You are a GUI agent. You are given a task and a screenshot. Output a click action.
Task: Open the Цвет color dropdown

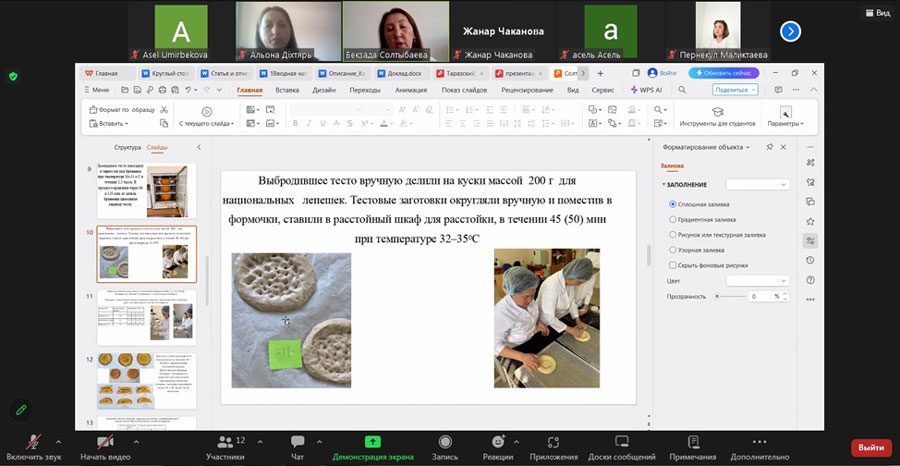point(757,281)
